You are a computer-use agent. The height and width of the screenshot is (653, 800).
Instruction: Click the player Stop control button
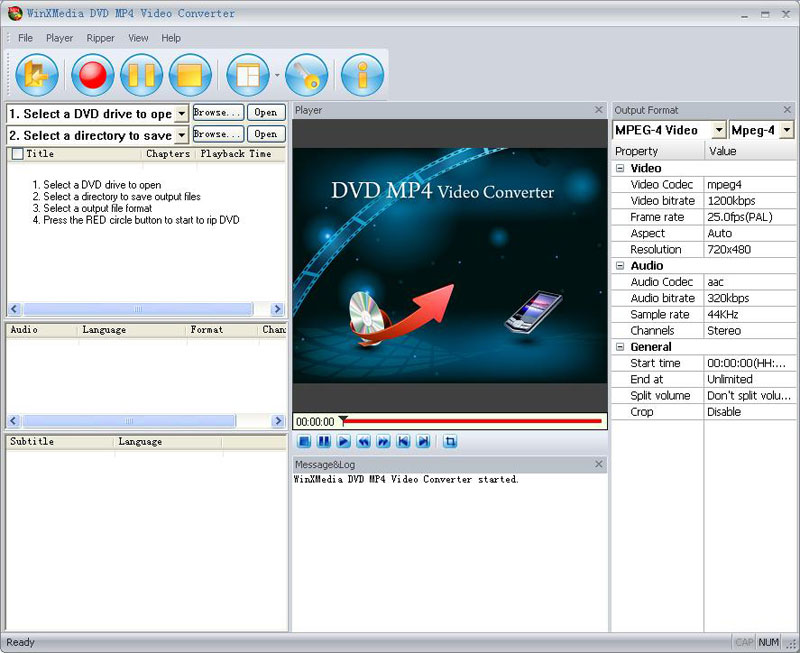click(x=304, y=441)
